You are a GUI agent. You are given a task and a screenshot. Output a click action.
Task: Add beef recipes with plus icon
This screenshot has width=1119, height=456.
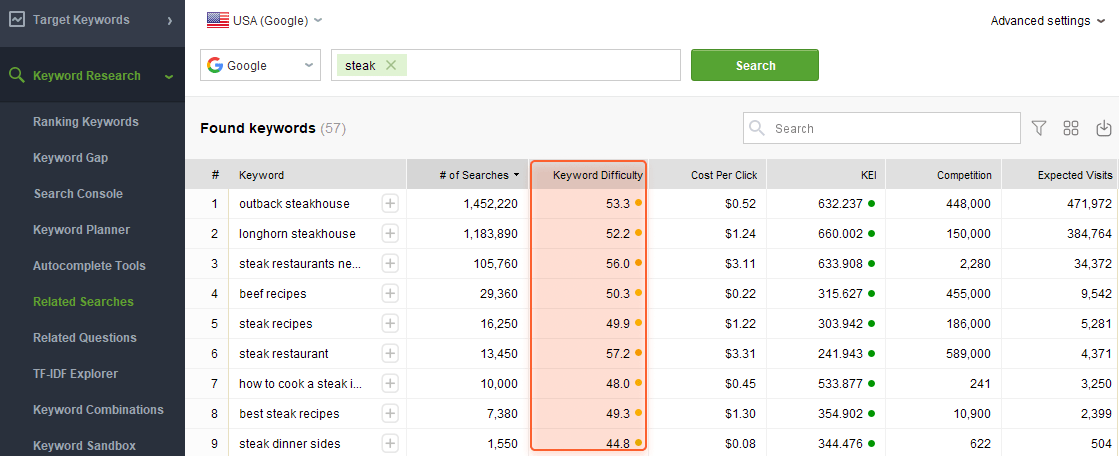(390, 294)
